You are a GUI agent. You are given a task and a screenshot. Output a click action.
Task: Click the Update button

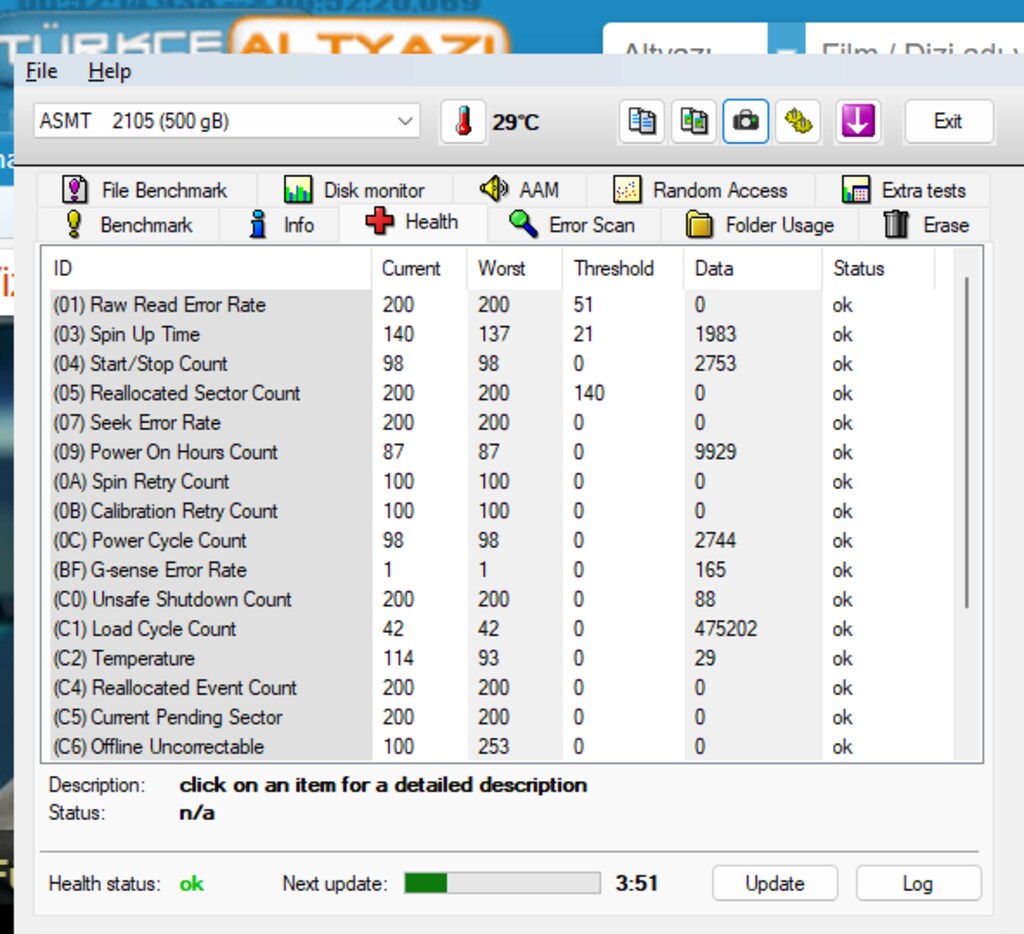pos(775,883)
